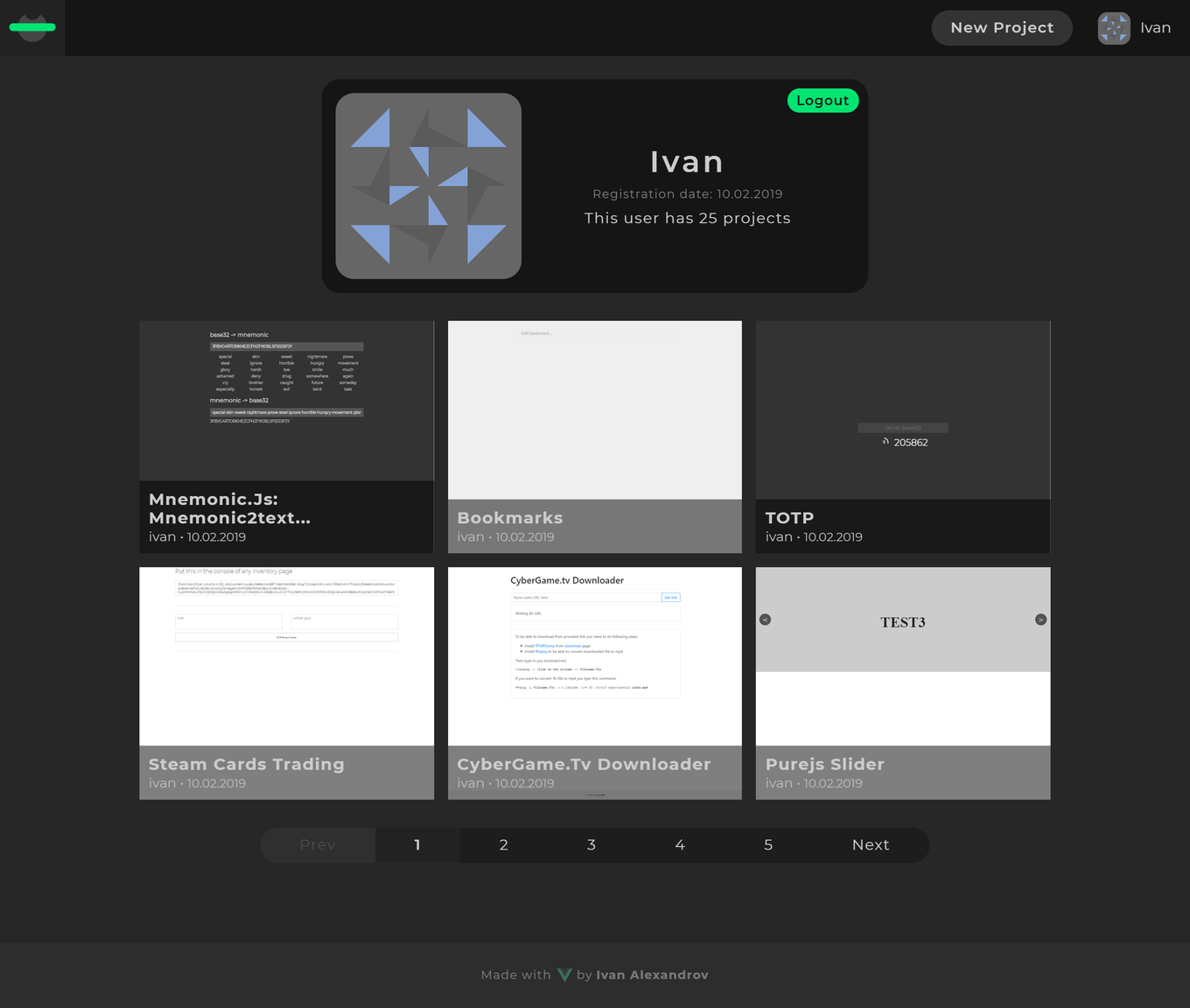
Task: Log out using the green Logout button
Action: coord(822,101)
